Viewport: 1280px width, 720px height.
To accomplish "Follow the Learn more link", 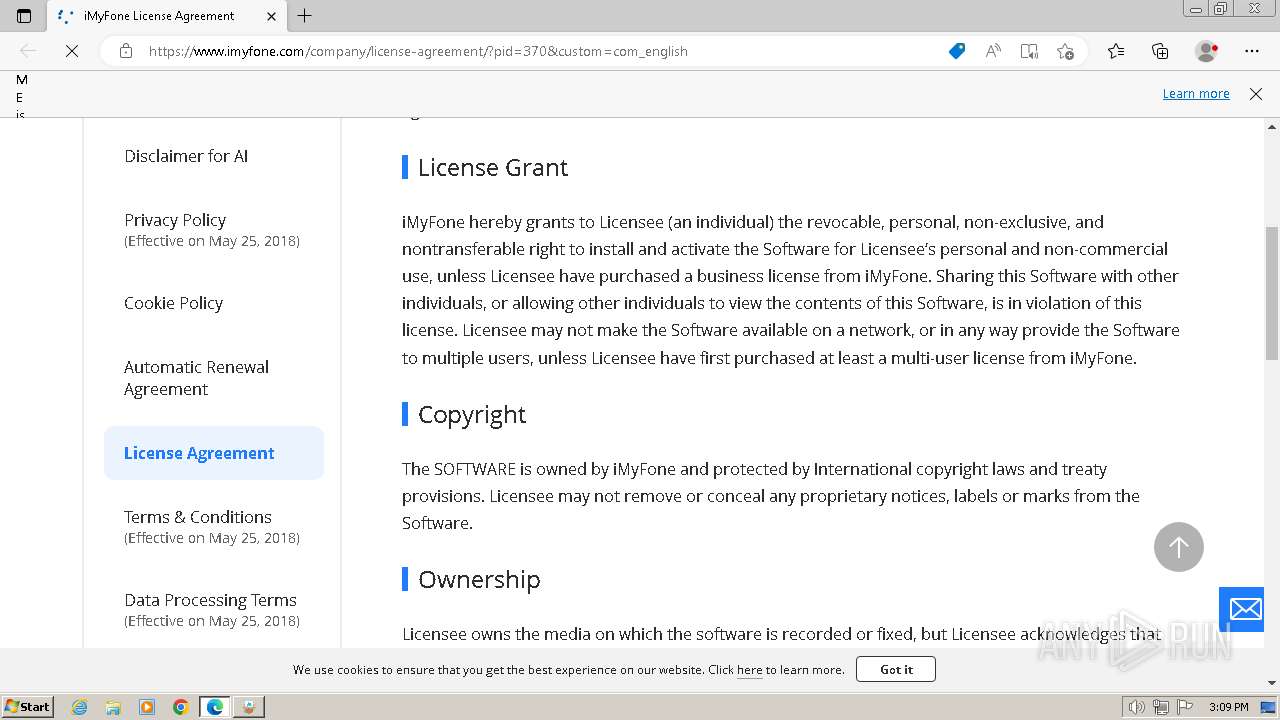I will click(x=1196, y=93).
